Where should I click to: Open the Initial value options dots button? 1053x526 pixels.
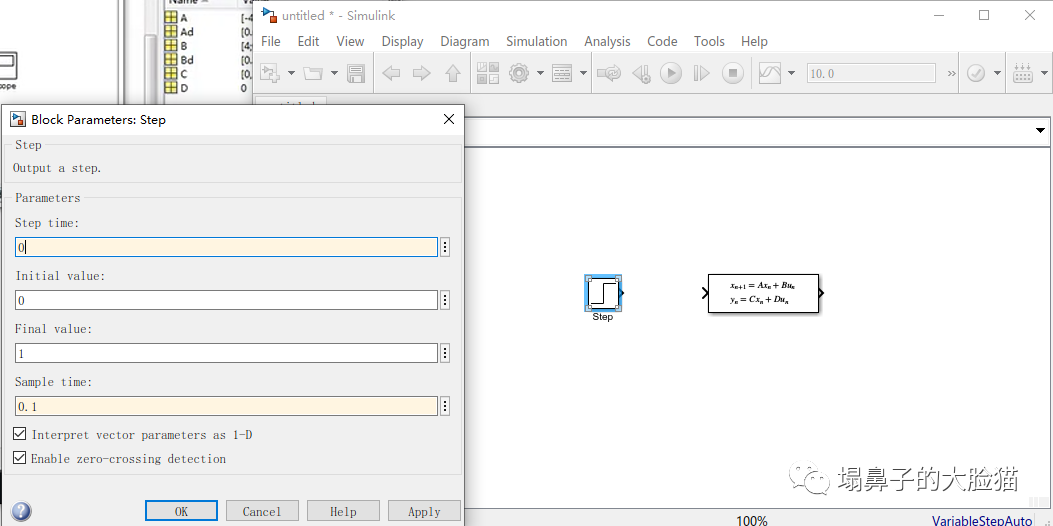[445, 300]
